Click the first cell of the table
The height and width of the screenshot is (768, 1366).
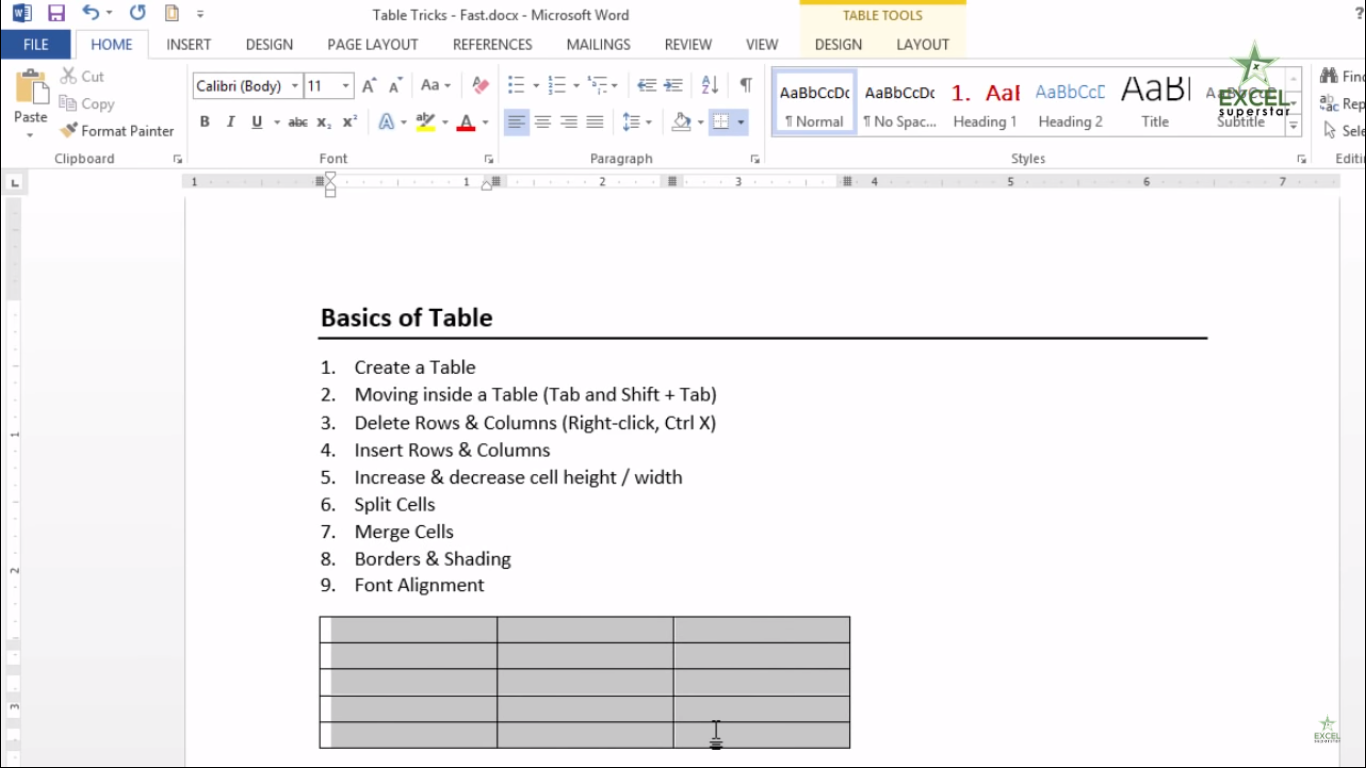tap(408, 630)
